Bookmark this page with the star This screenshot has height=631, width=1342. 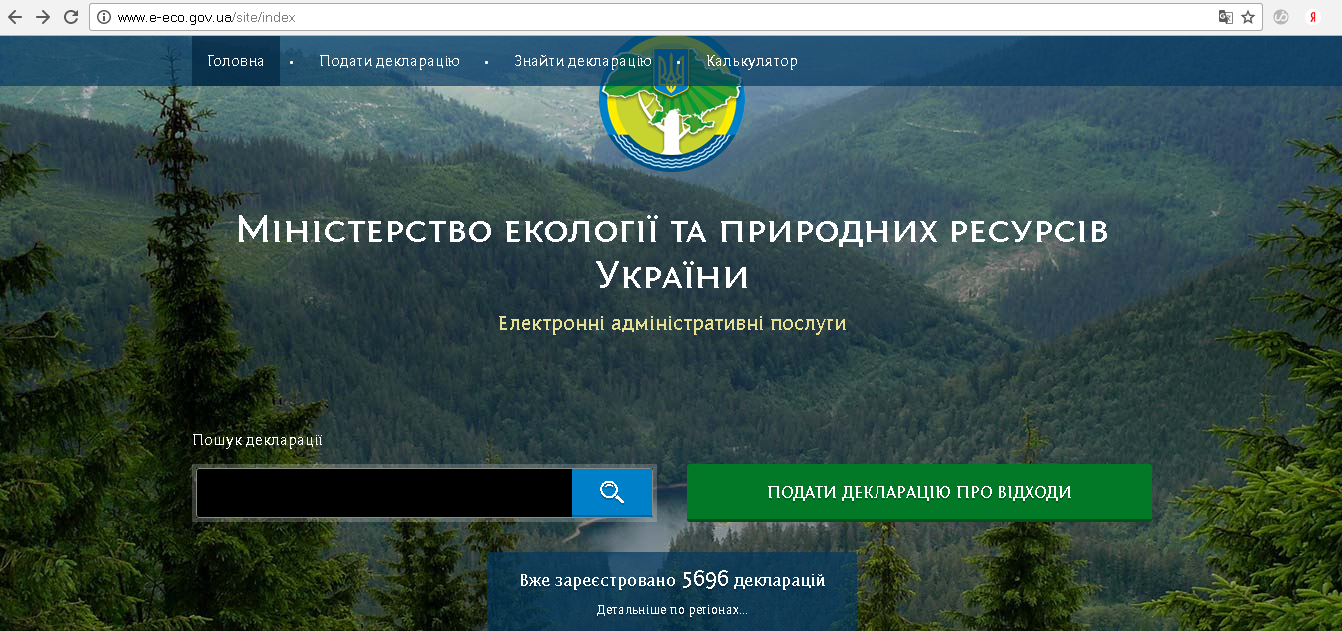point(1248,17)
